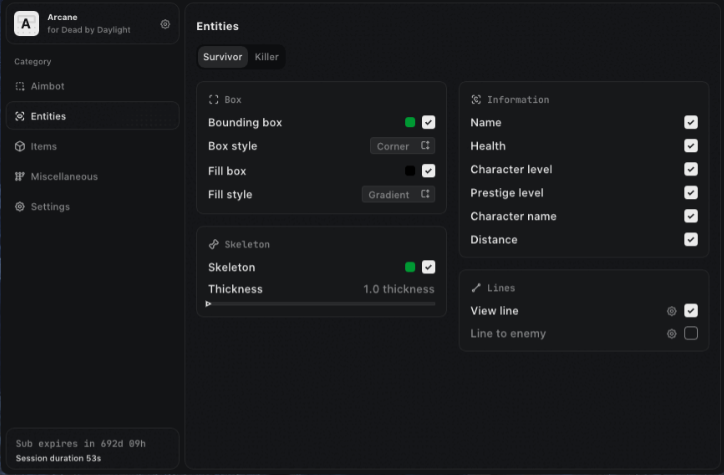Screen dimensions: 724x475
Task: Click the Miscellaneous icon in sidebar
Action: (20, 177)
